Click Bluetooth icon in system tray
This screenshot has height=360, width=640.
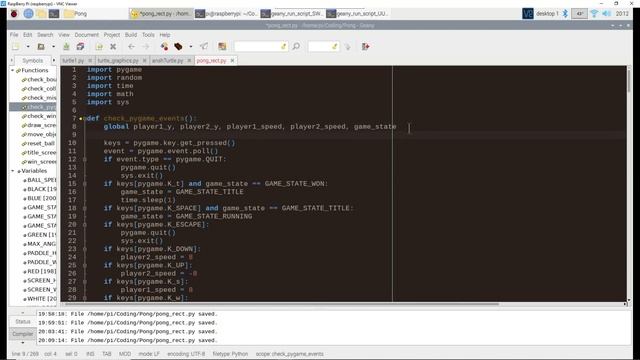click(x=565, y=13)
